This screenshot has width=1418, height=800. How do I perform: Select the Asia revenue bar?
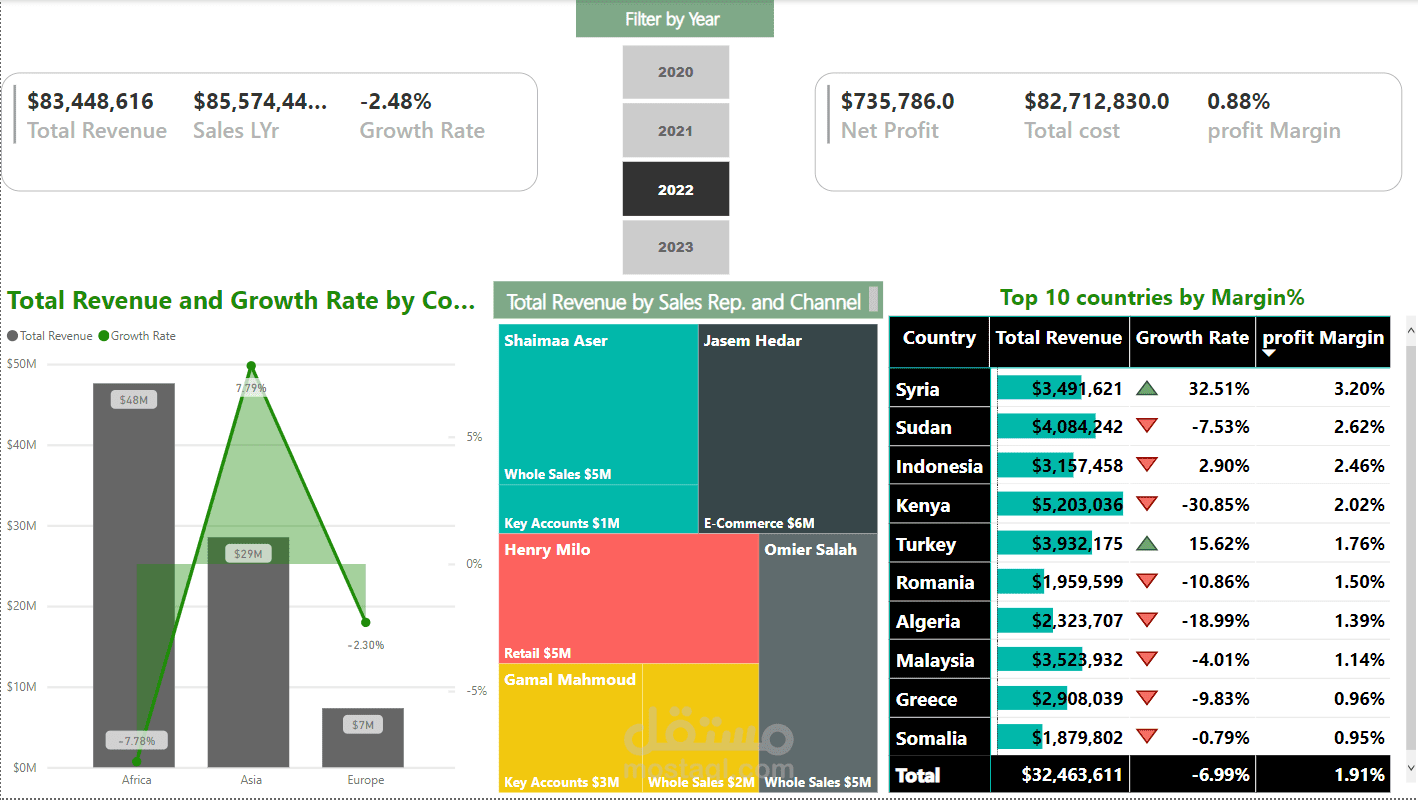(248, 653)
